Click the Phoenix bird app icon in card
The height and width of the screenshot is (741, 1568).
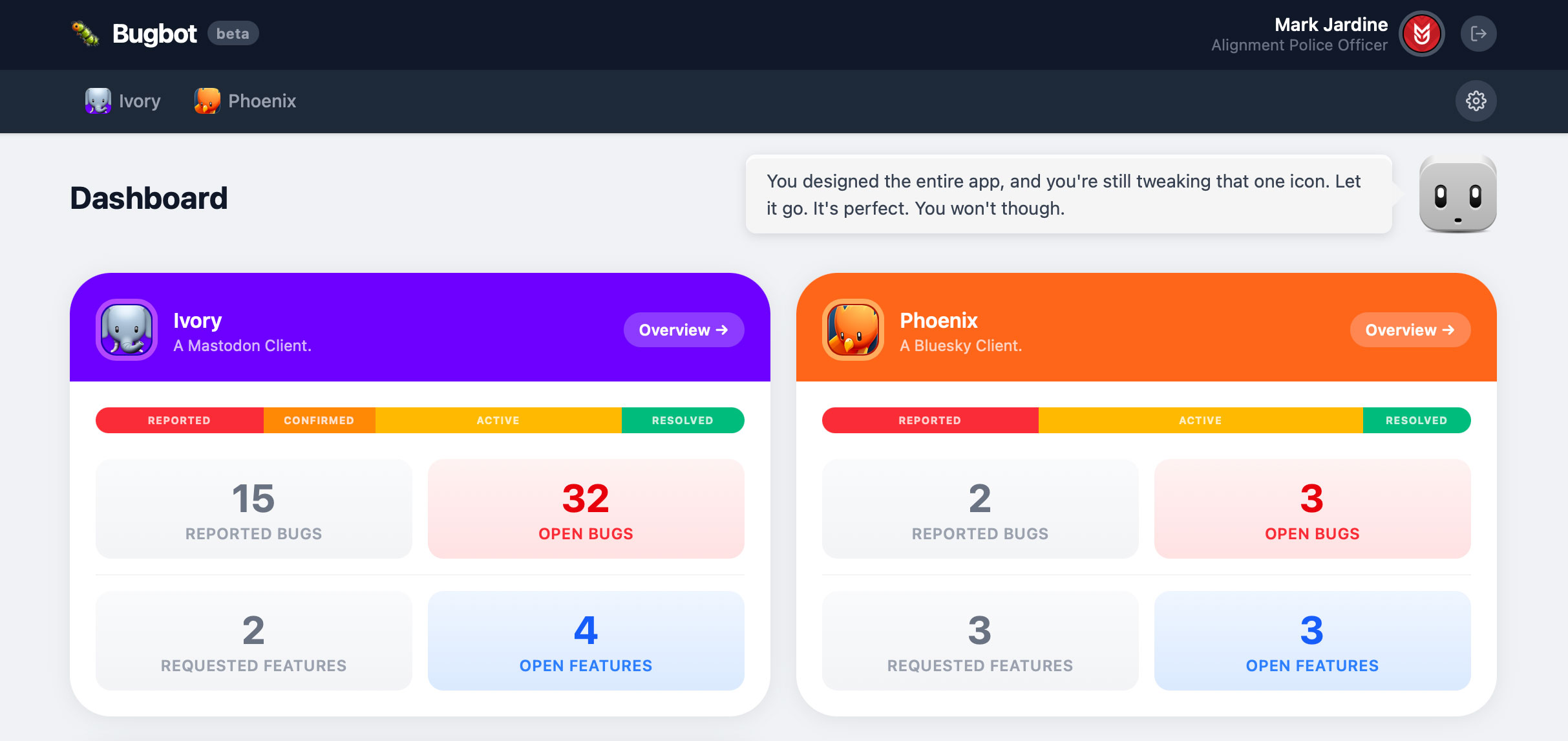(x=853, y=330)
